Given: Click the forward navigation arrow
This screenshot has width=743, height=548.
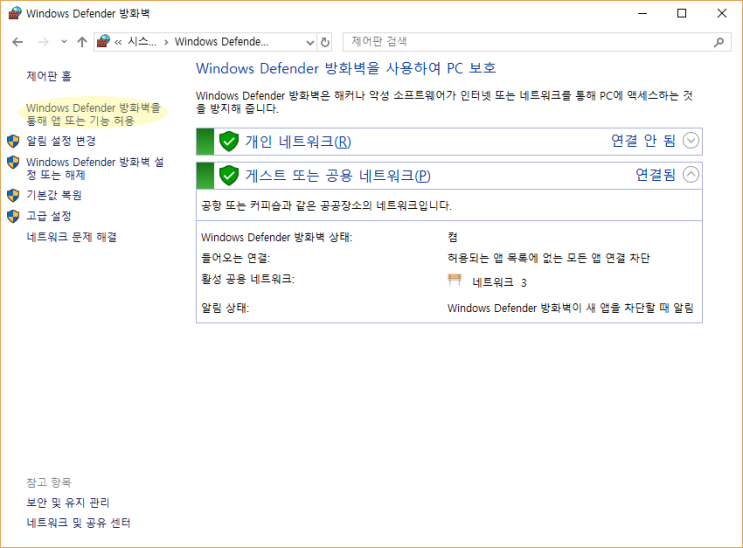Looking at the screenshot, I should (x=43, y=42).
